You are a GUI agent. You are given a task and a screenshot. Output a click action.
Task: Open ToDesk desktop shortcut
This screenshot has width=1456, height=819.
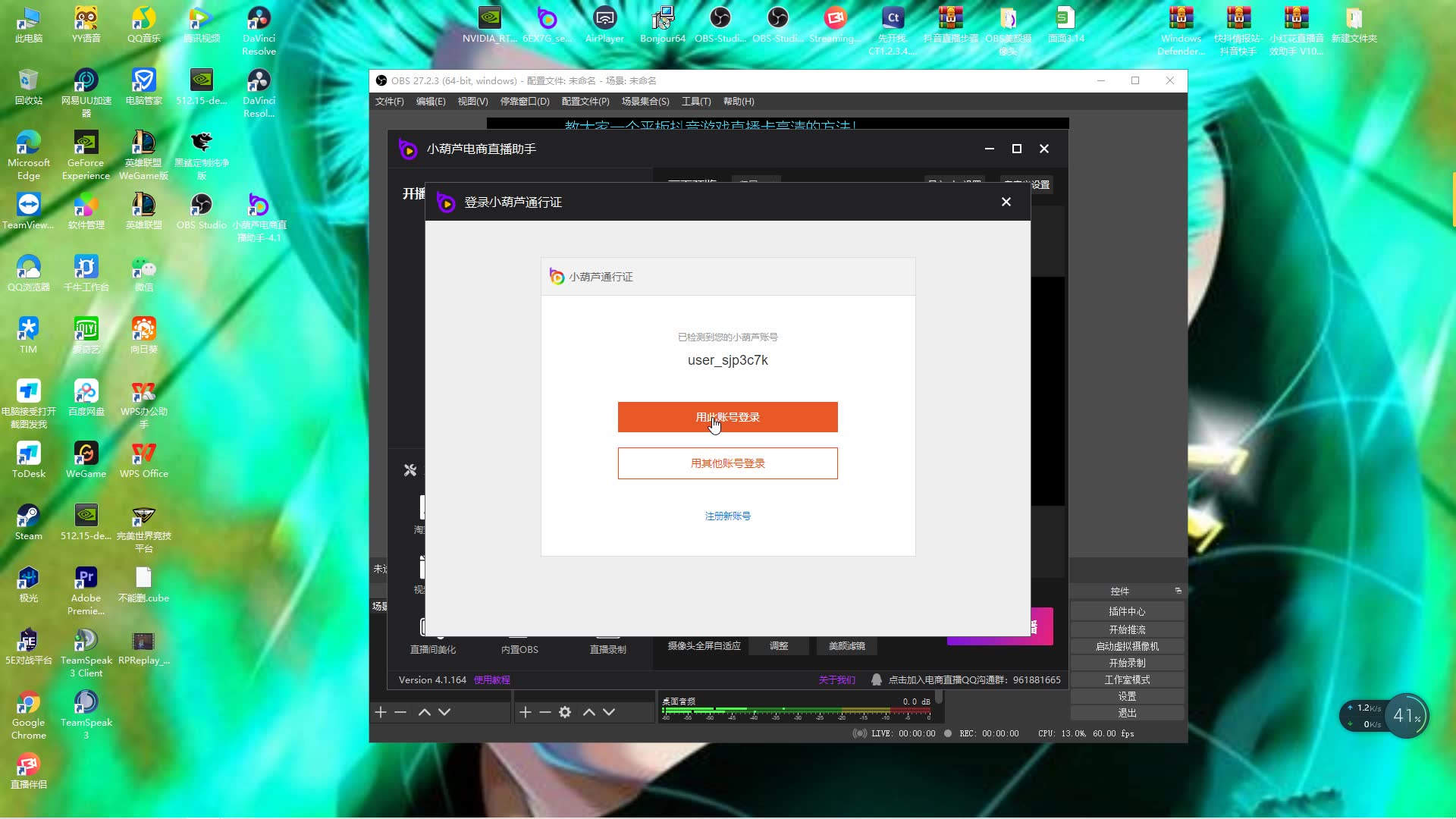coord(29,460)
